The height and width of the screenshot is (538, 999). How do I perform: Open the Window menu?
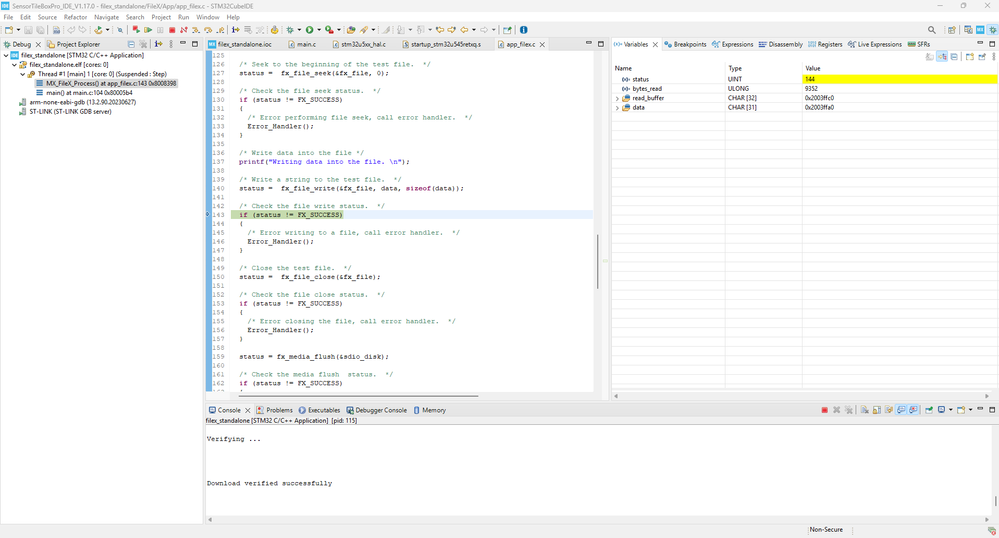(x=208, y=17)
